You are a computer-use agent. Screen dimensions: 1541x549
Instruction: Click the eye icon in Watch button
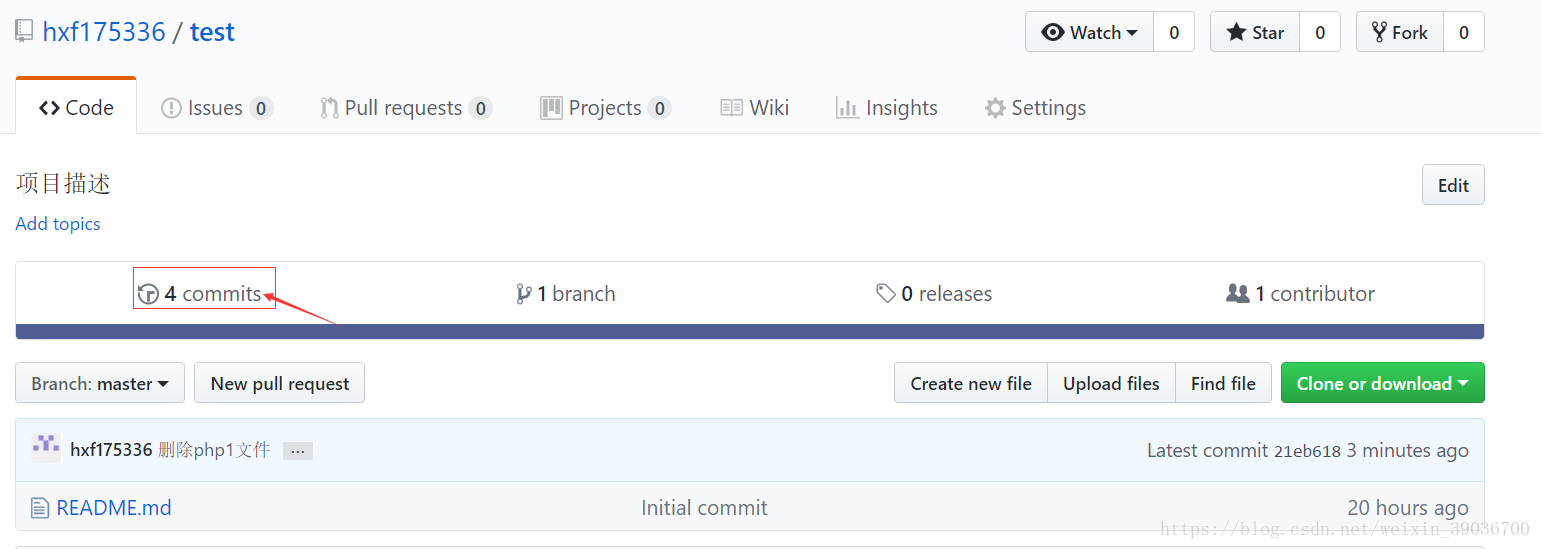click(1053, 32)
